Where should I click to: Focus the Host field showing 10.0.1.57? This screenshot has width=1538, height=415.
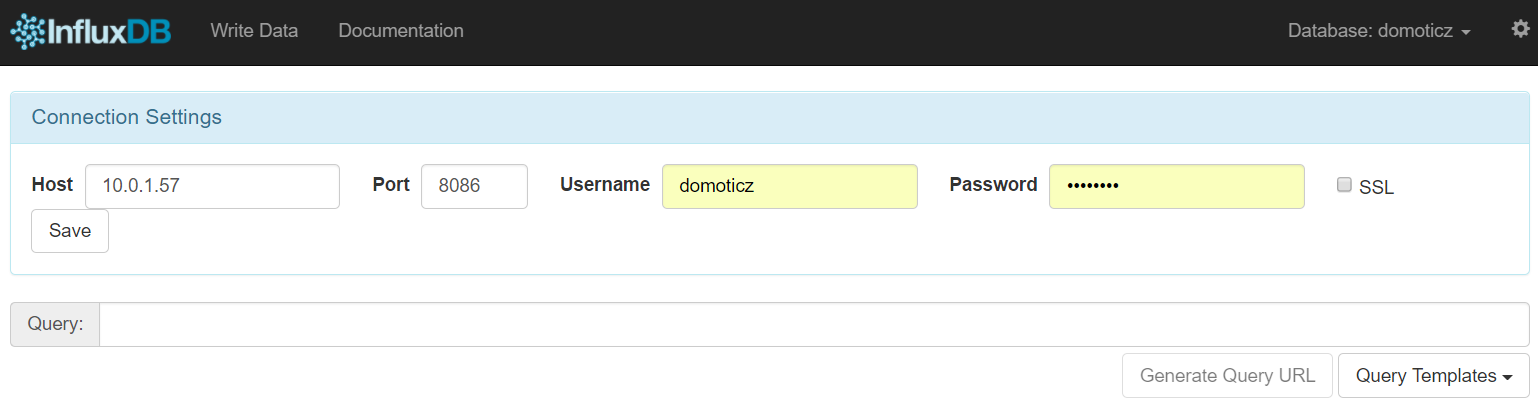pos(212,186)
